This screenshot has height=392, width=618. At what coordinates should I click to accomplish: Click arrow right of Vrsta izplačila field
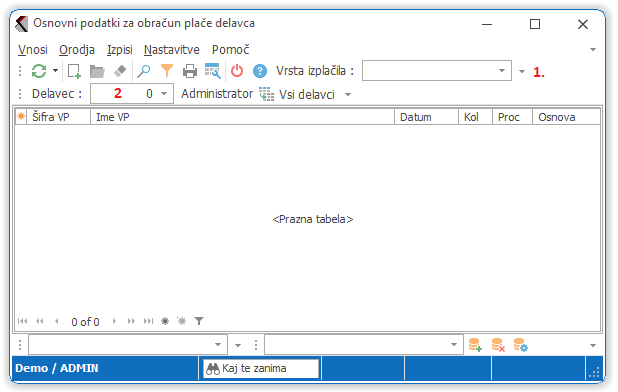click(522, 71)
